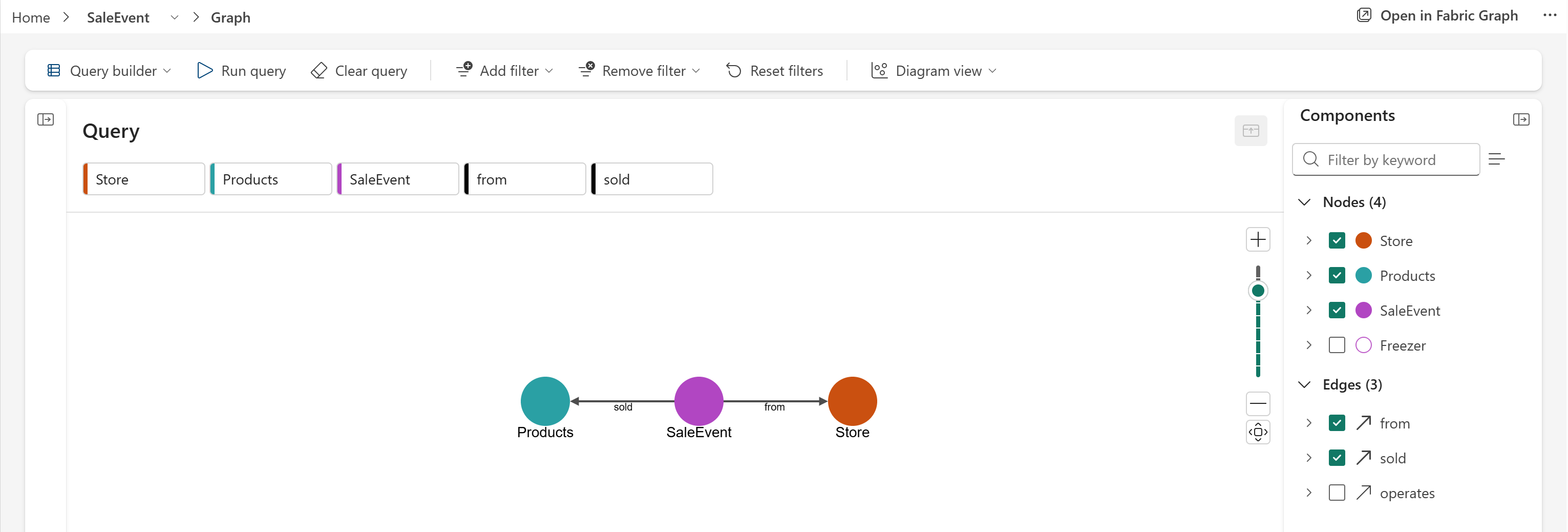
Task: Click Run query text
Action: [x=253, y=71]
